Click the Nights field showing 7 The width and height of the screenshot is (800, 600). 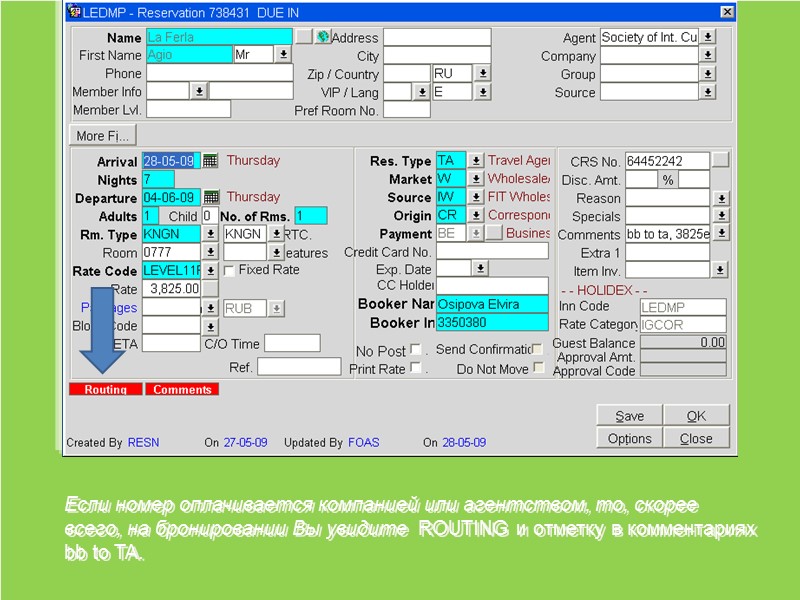click(x=158, y=179)
